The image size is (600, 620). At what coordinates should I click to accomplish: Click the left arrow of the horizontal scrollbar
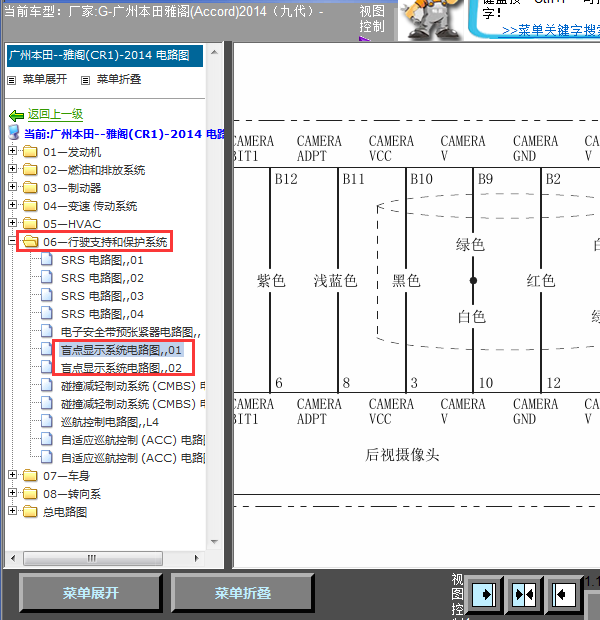[13, 558]
